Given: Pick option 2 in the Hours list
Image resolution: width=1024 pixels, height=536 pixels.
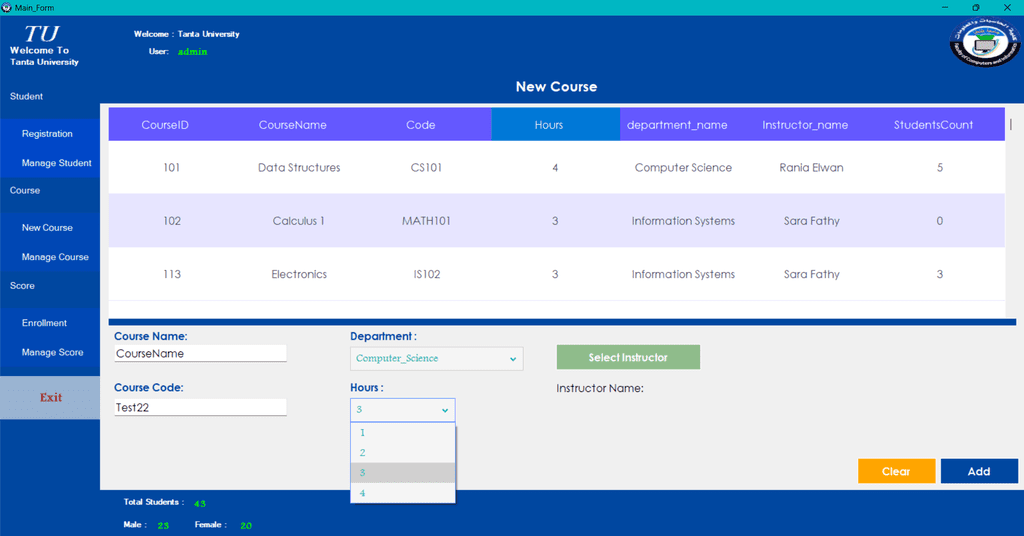Looking at the screenshot, I should pos(403,453).
